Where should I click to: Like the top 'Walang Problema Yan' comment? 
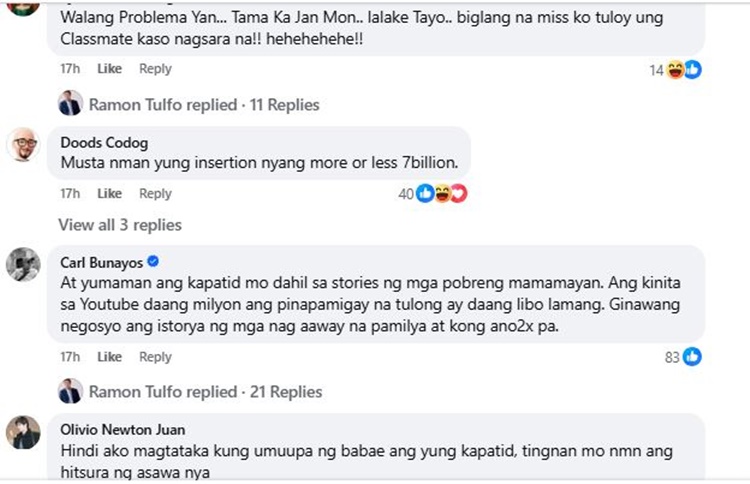click(110, 69)
